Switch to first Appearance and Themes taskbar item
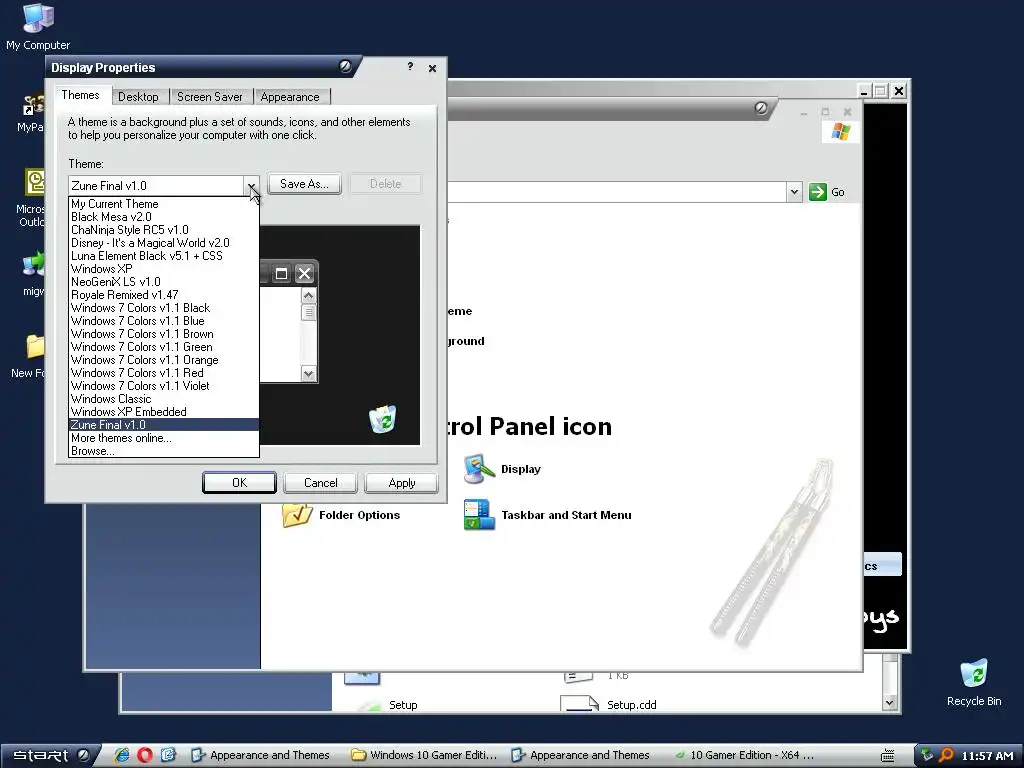Image resolution: width=1024 pixels, height=768 pixels. coord(261,755)
